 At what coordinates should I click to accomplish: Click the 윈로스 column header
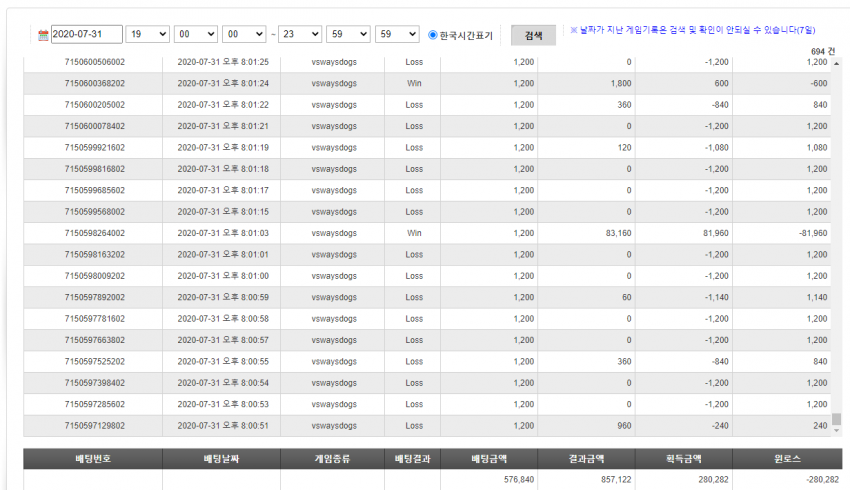pyautogui.click(x=787, y=459)
